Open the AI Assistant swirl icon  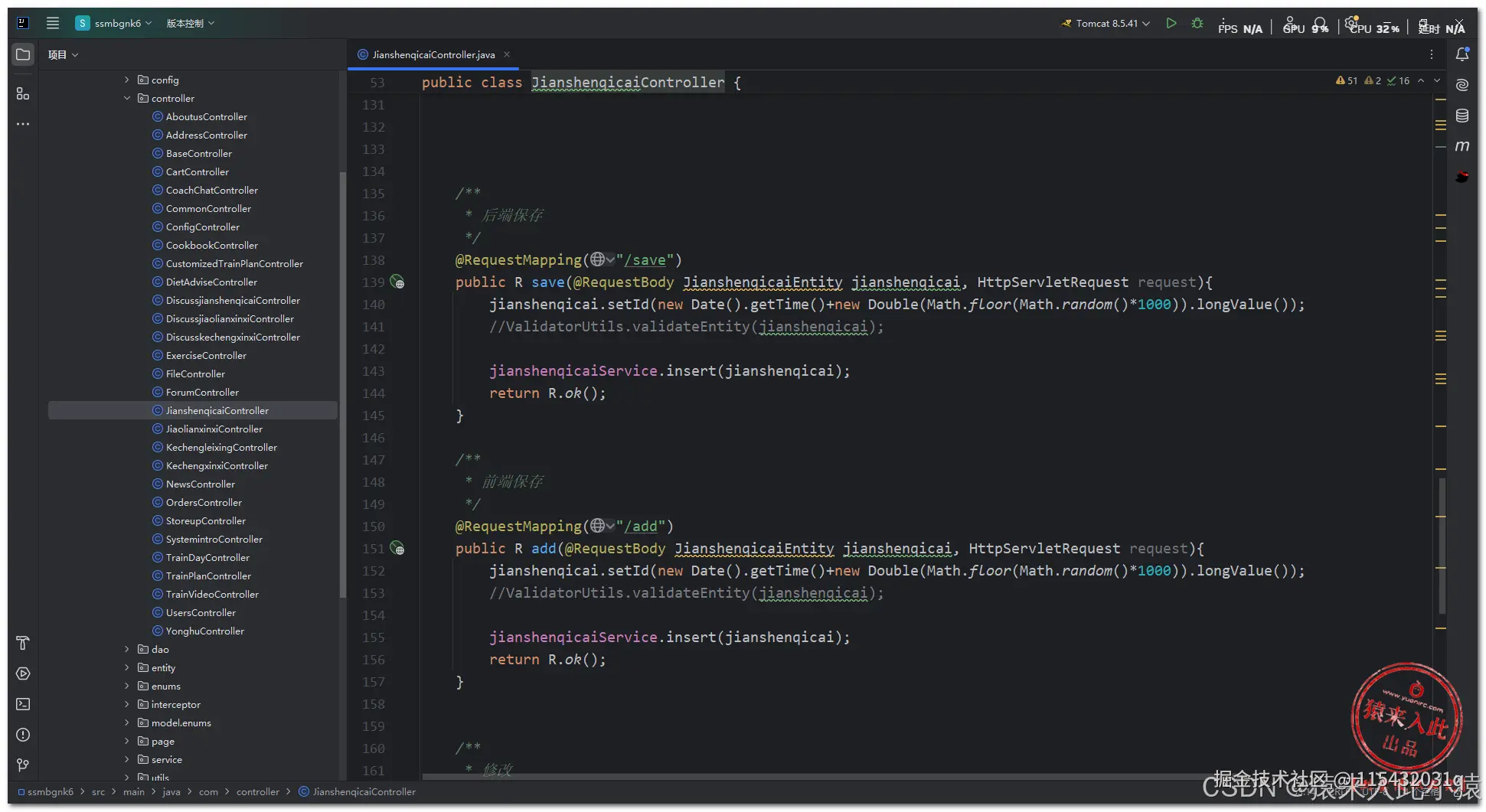(1462, 85)
